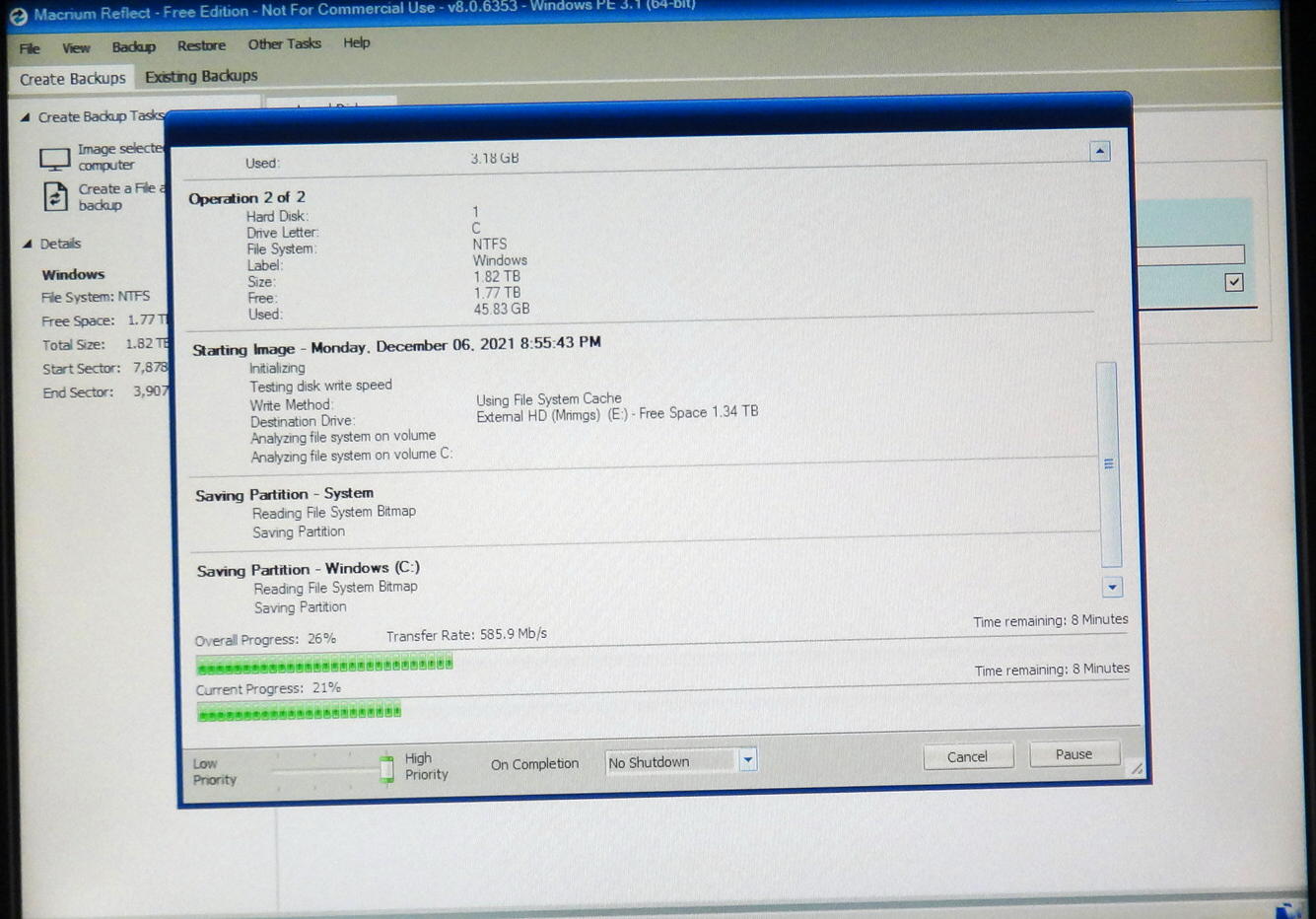This screenshot has width=1316, height=919.
Task: Click the Image selected computer link text
Action: point(120,157)
